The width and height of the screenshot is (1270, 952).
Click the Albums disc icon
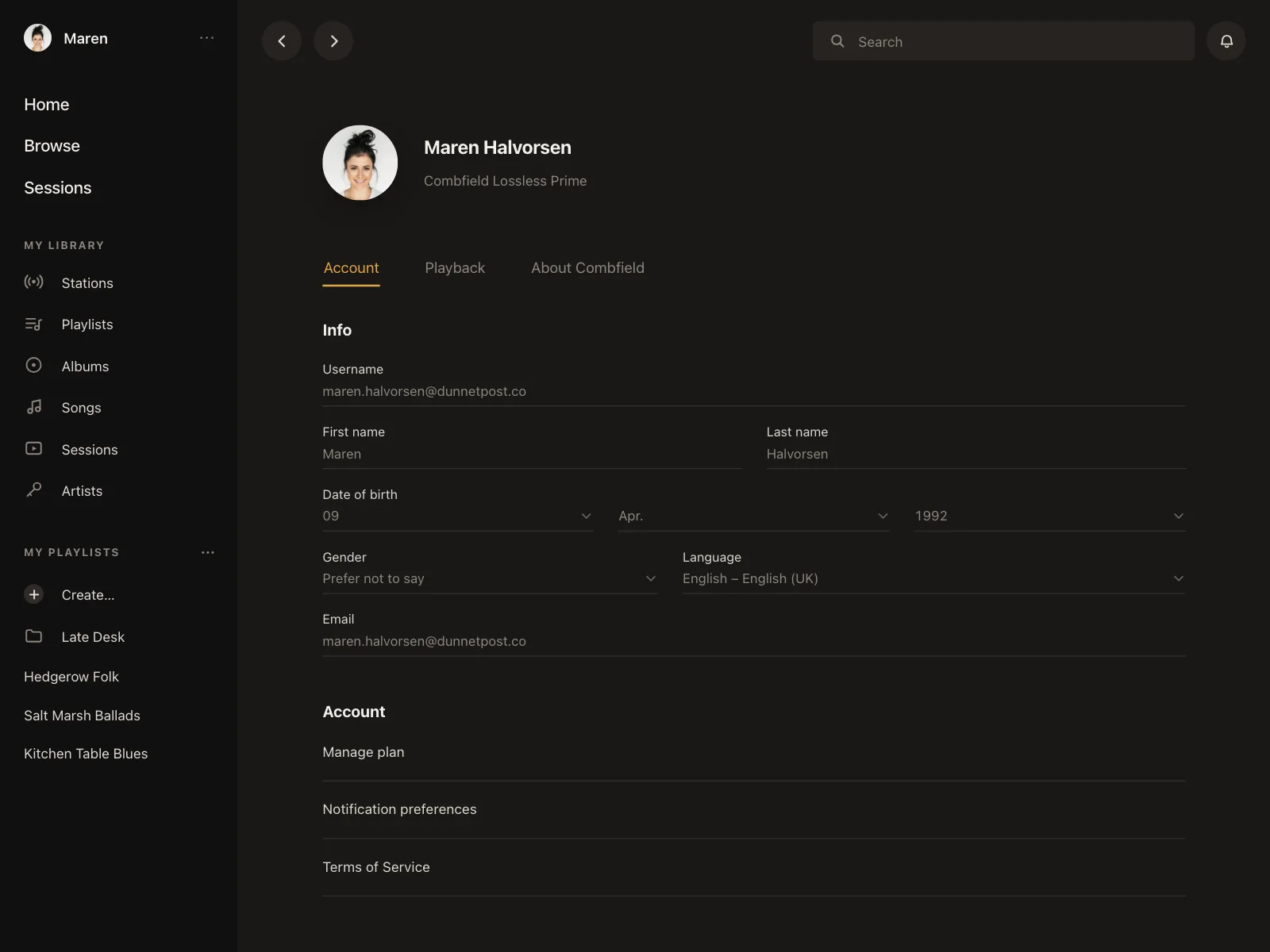[33, 366]
